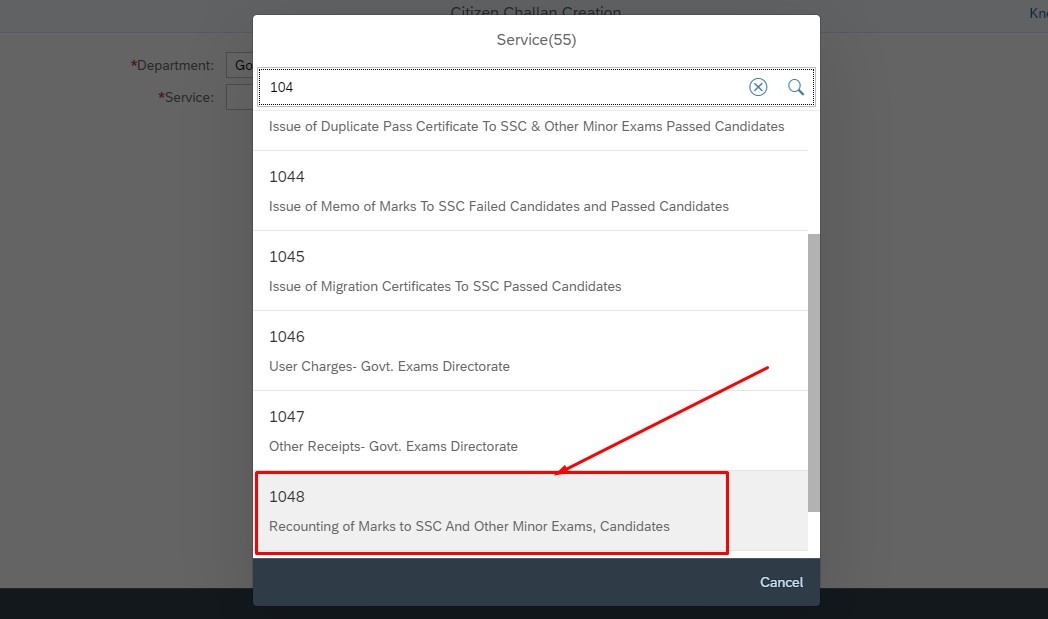Image resolution: width=1048 pixels, height=619 pixels.
Task: Select service 1044 Issue of Memo of Marks
Action: pos(530,191)
